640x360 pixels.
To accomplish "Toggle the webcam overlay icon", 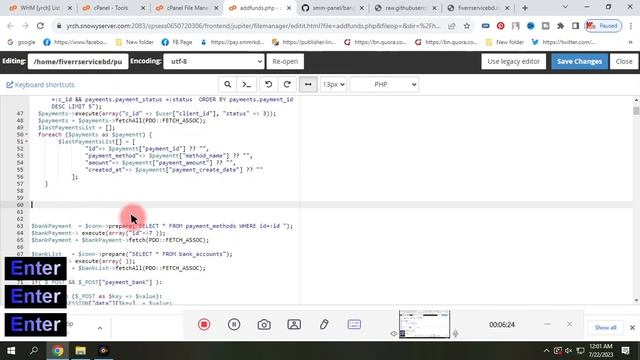I will 294,324.
